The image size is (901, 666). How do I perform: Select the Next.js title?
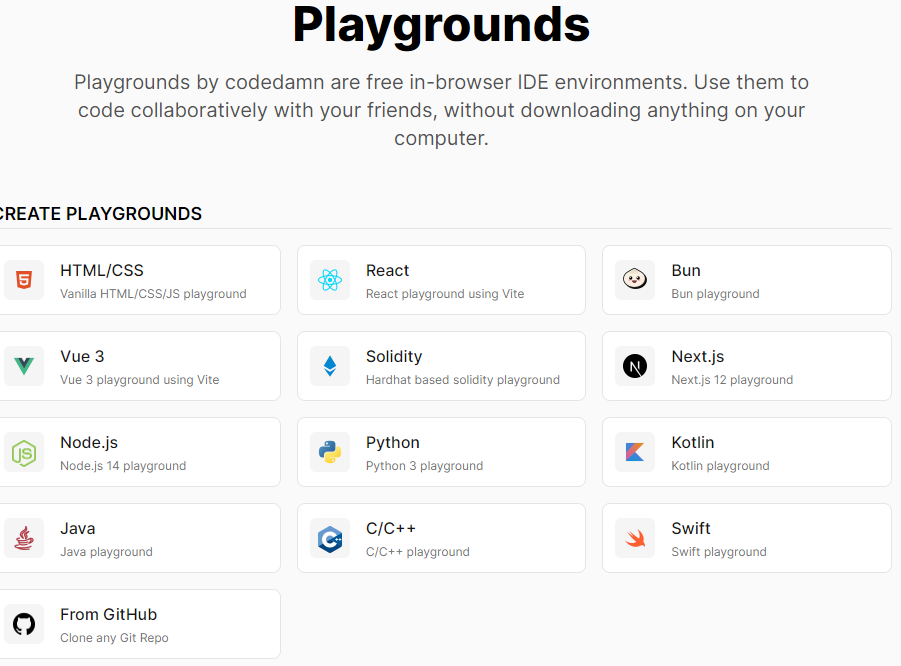pyautogui.click(x=698, y=357)
